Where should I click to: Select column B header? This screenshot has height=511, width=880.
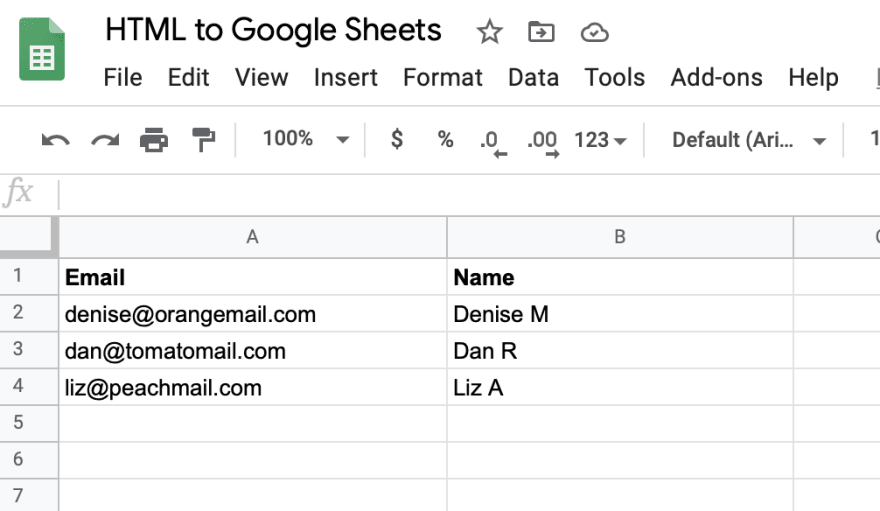[620, 237]
